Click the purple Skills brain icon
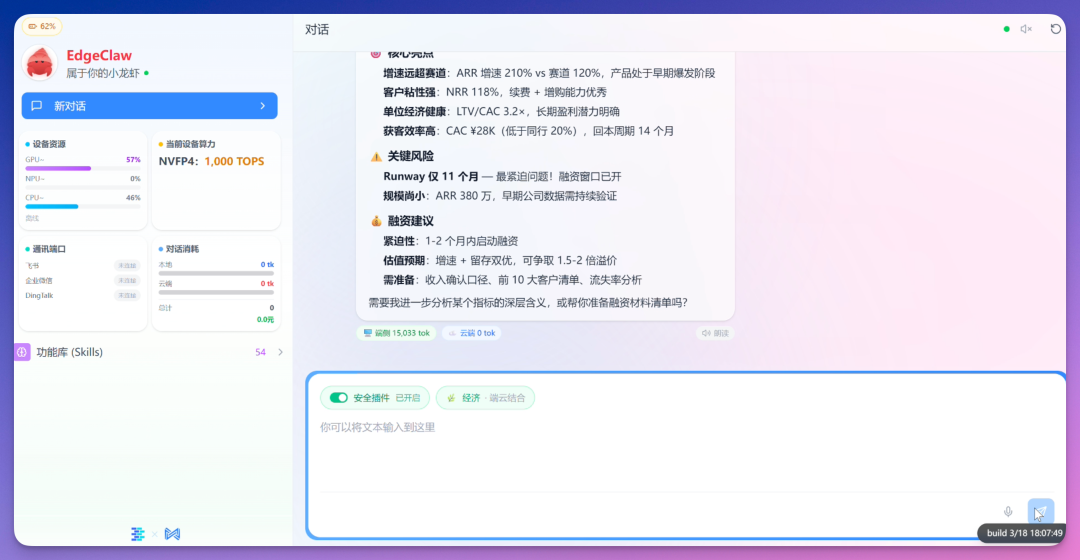The height and width of the screenshot is (560, 1080). [22, 352]
